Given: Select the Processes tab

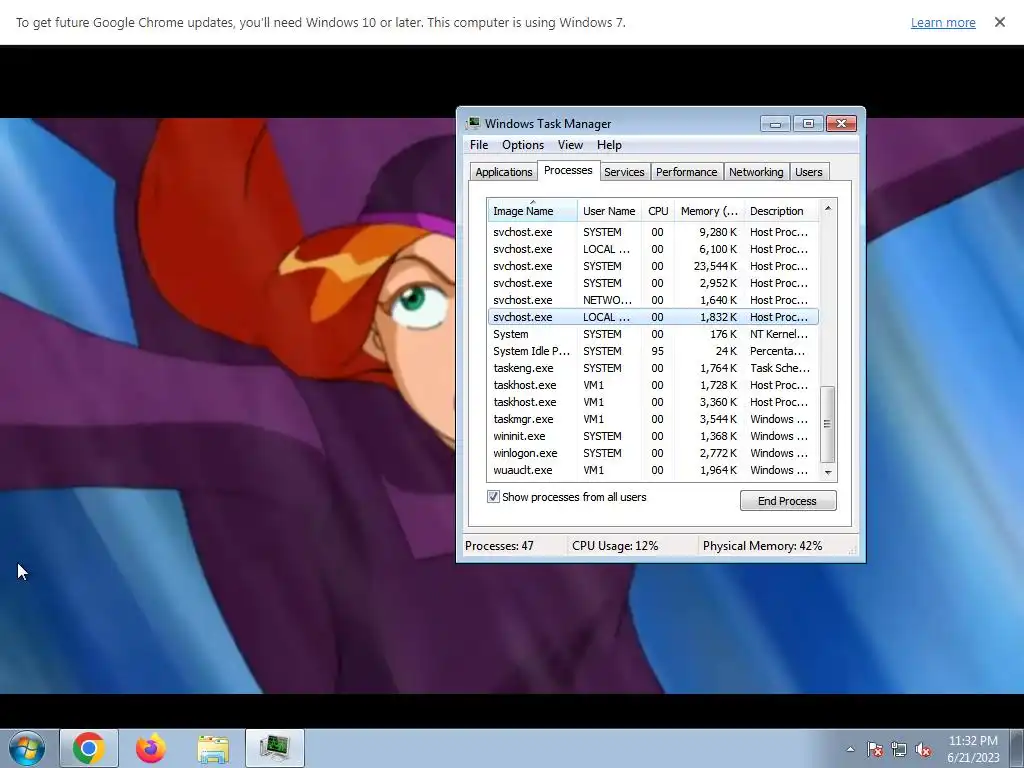Looking at the screenshot, I should pos(568,170).
